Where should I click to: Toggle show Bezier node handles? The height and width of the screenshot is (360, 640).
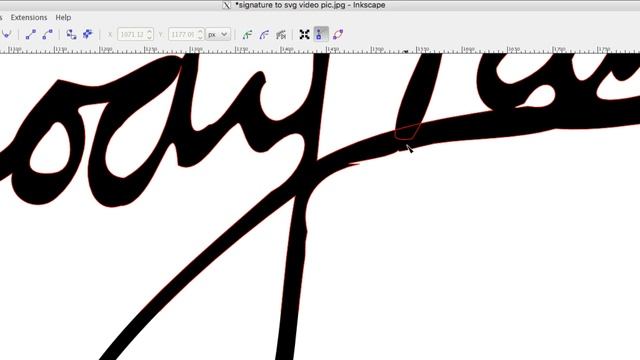click(x=321, y=34)
